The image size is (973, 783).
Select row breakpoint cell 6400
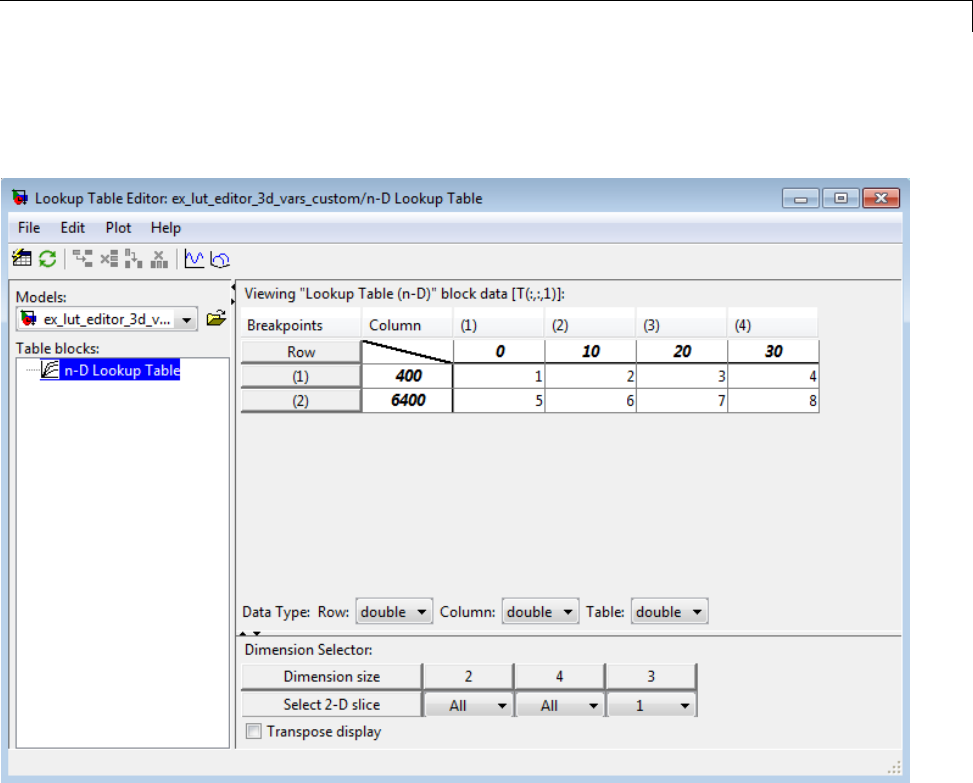click(x=408, y=400)
